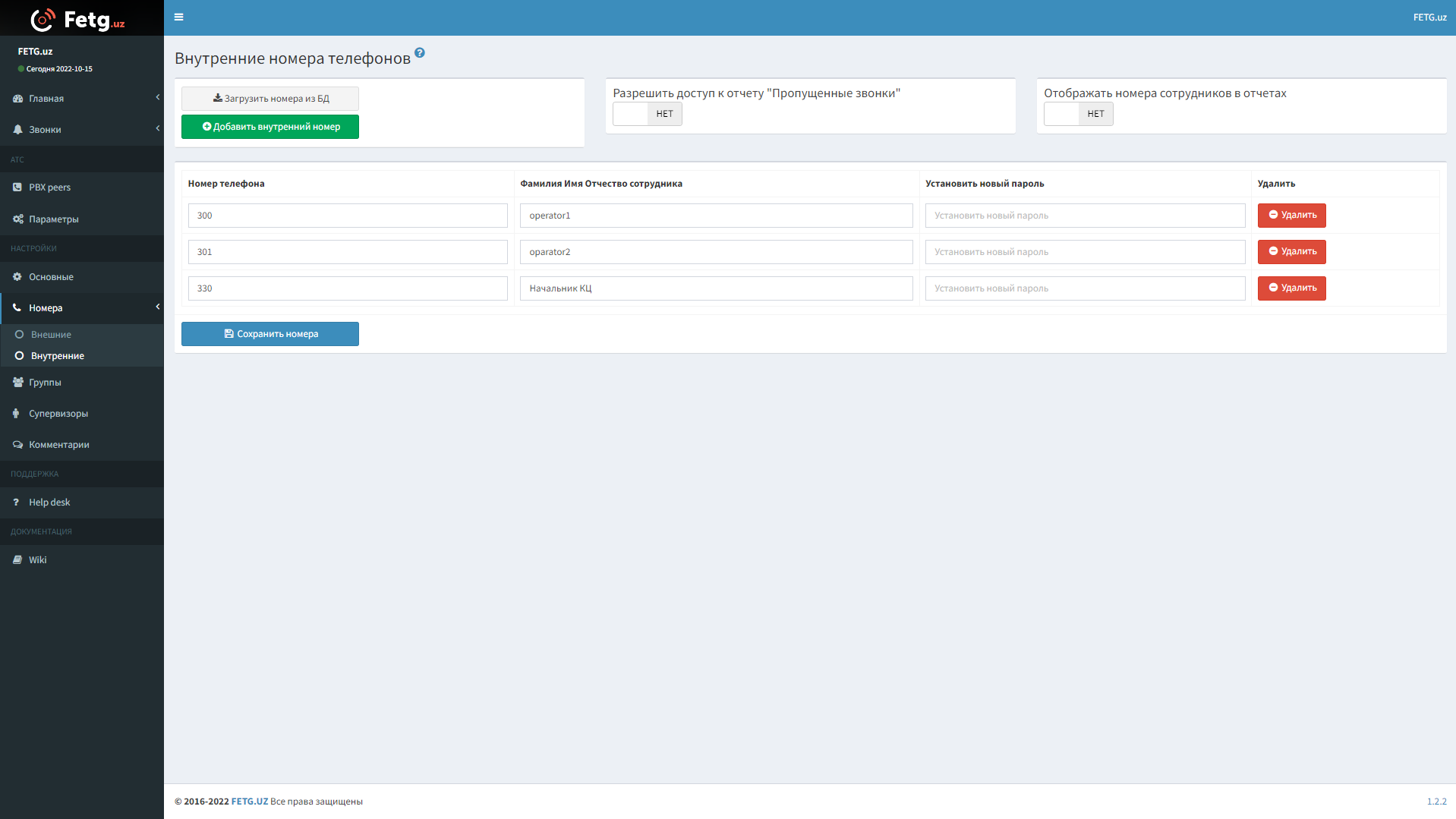Open Help desk menu item
Image resolution: width=1456 pixels, height=819 pixels.
49,502
